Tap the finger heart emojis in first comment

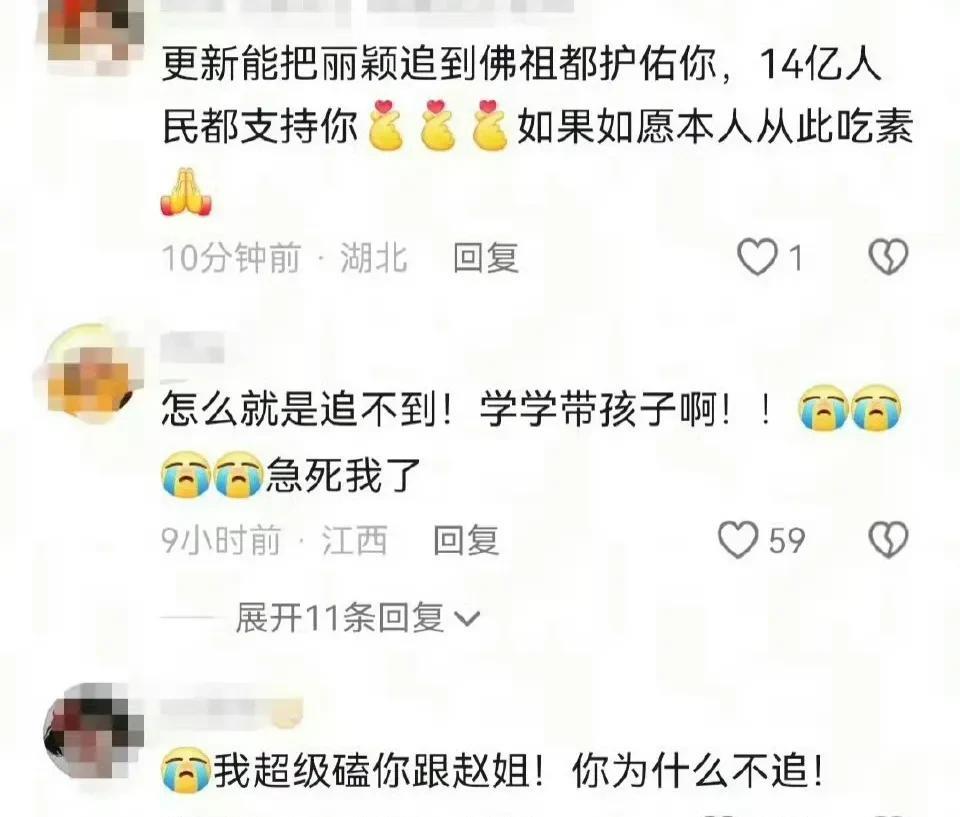pyautogui.click(x=438, y=125)
